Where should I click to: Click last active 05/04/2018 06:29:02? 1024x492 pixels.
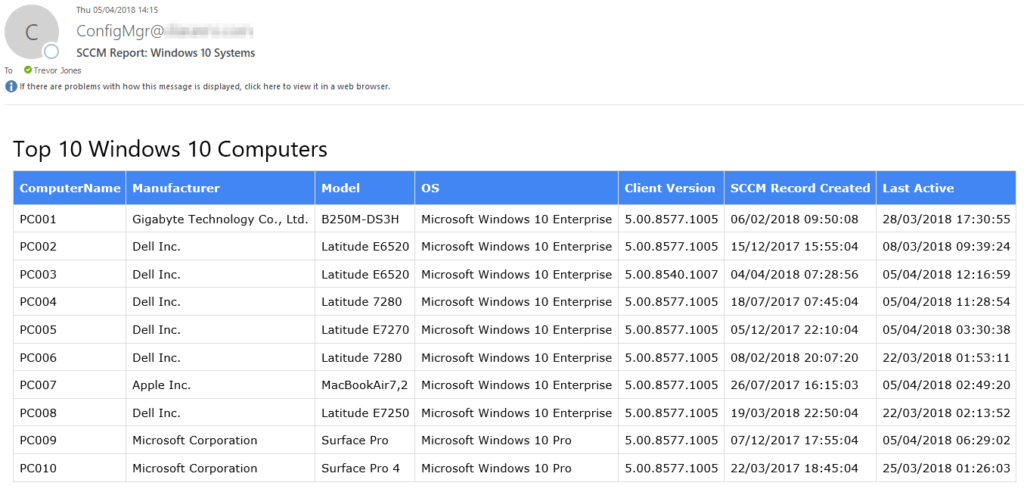click(946, 440)
